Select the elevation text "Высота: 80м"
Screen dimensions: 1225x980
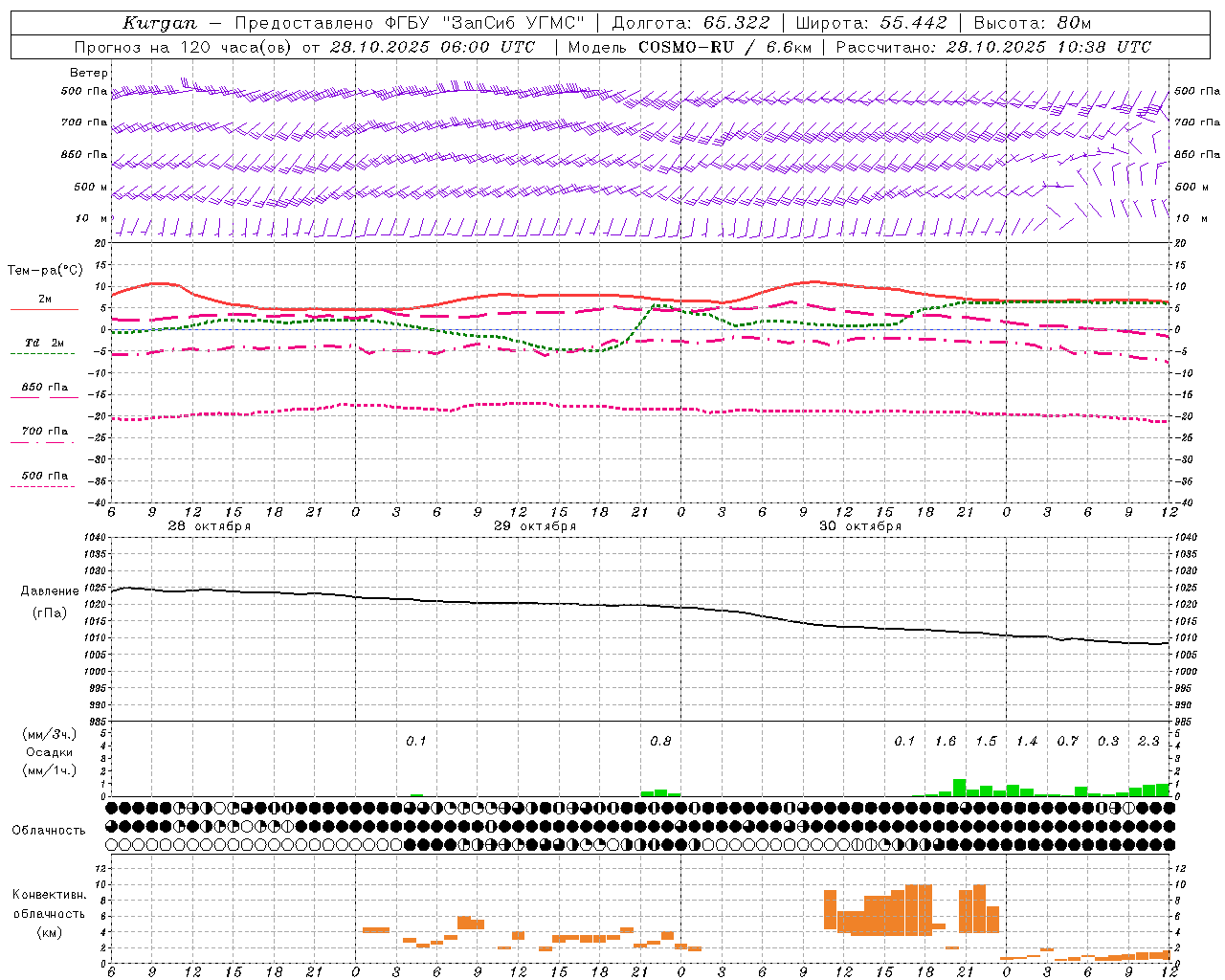(1033, 23)
